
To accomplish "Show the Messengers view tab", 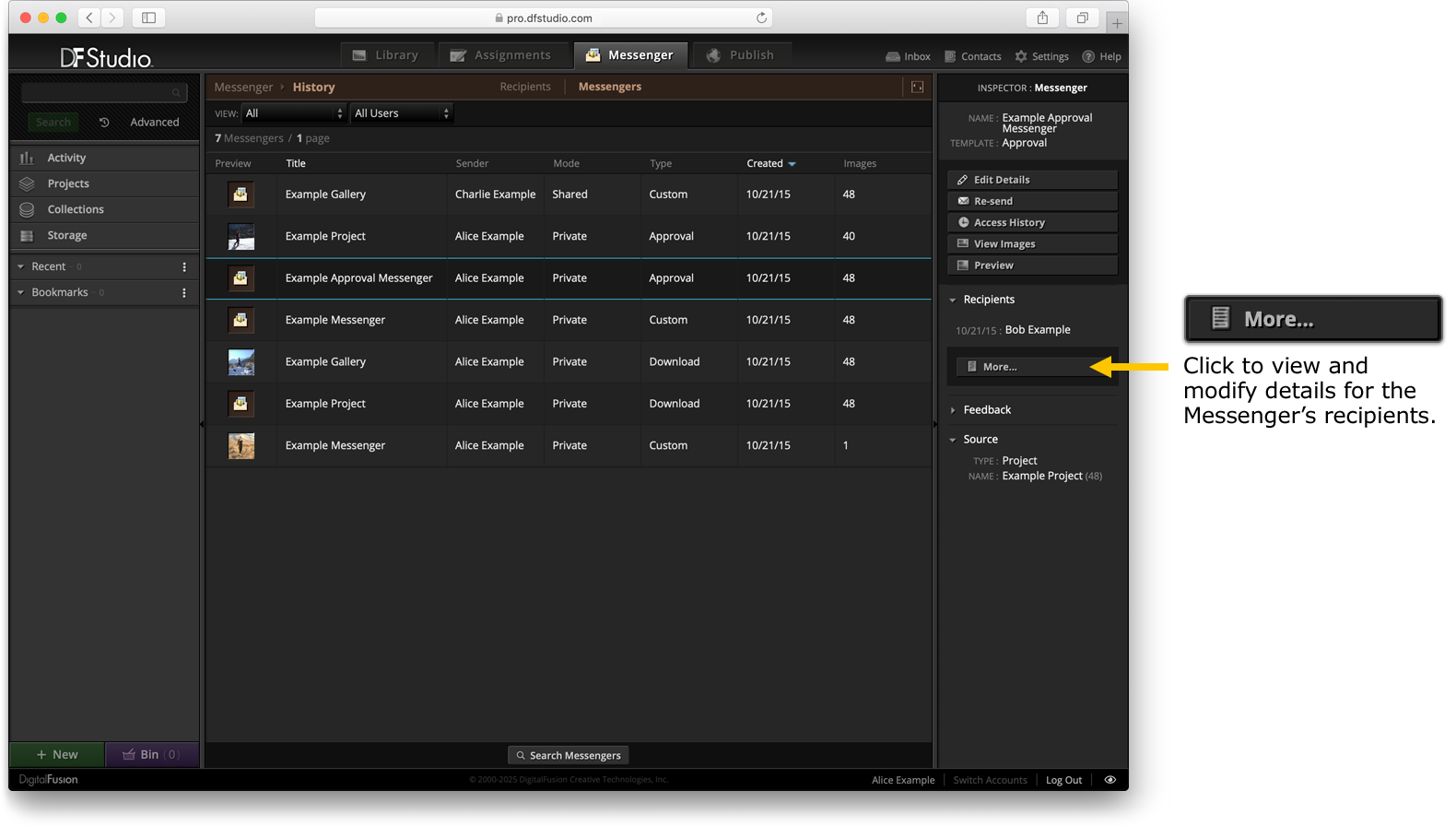I will coord(610,87).
